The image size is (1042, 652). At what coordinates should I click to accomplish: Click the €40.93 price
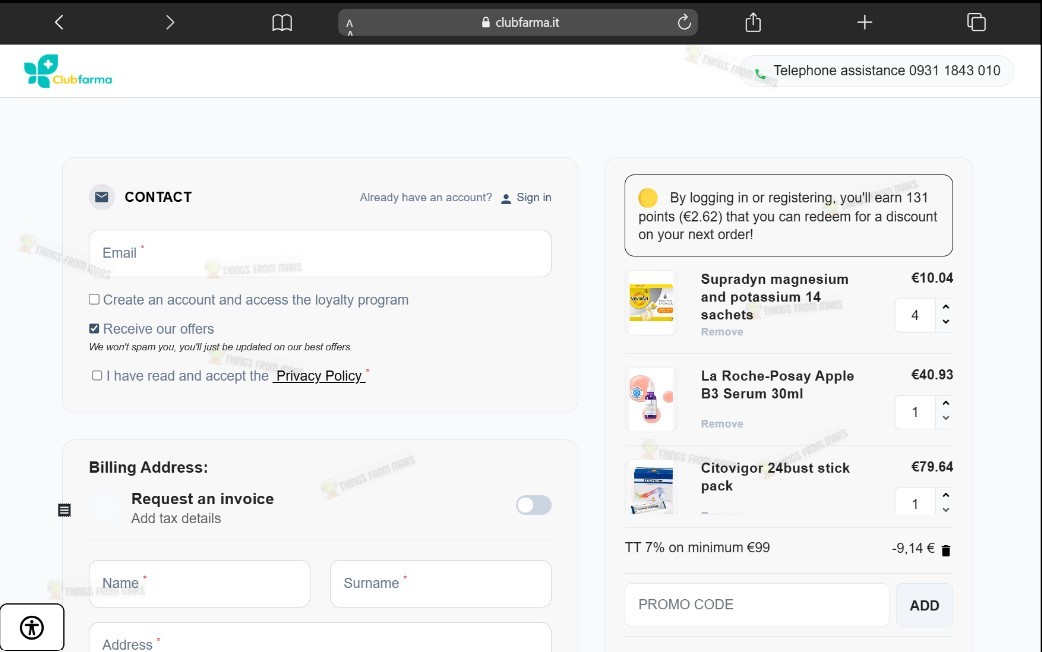pos(932,375)
